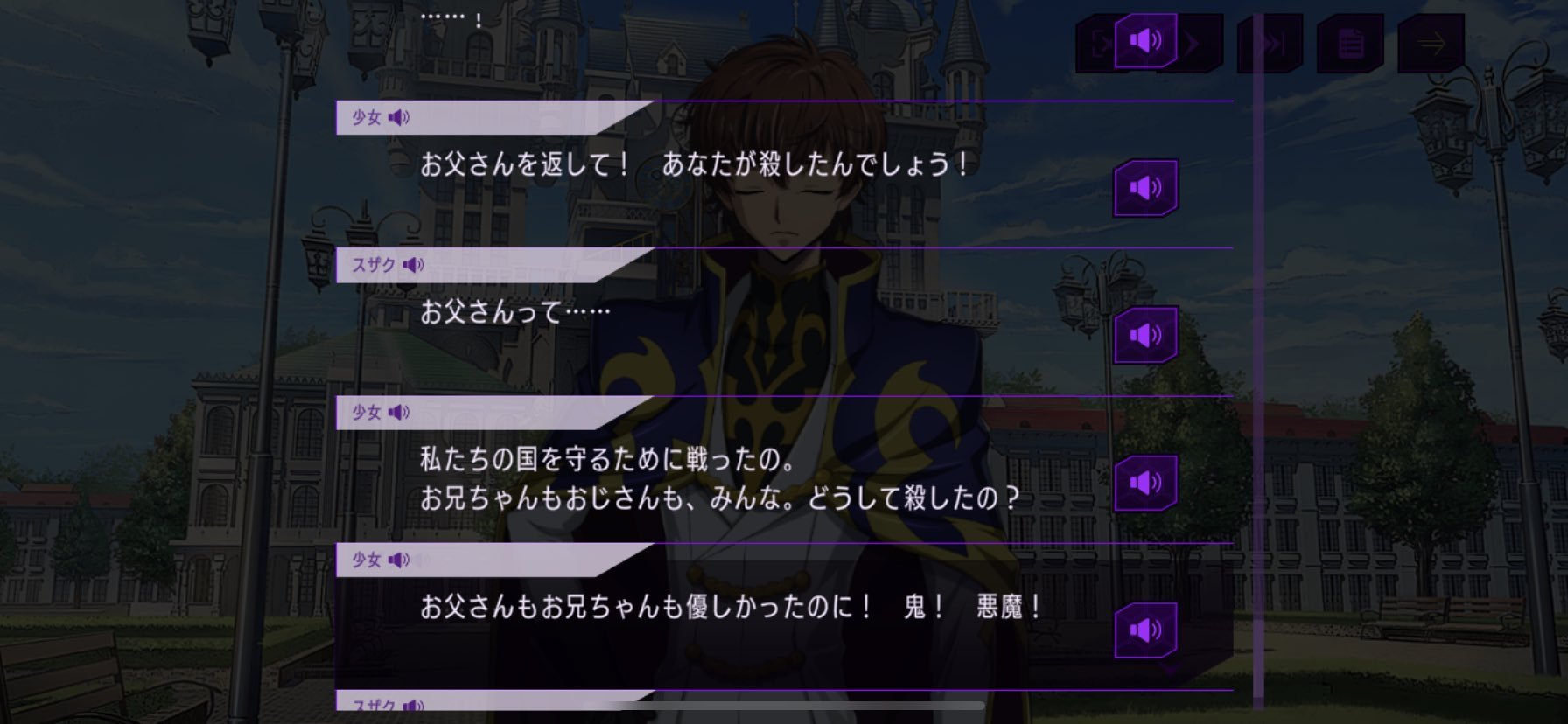This screenshot has width=1568, height=724.
Task: Open the dialogue log document icon
Action: 1350,43
